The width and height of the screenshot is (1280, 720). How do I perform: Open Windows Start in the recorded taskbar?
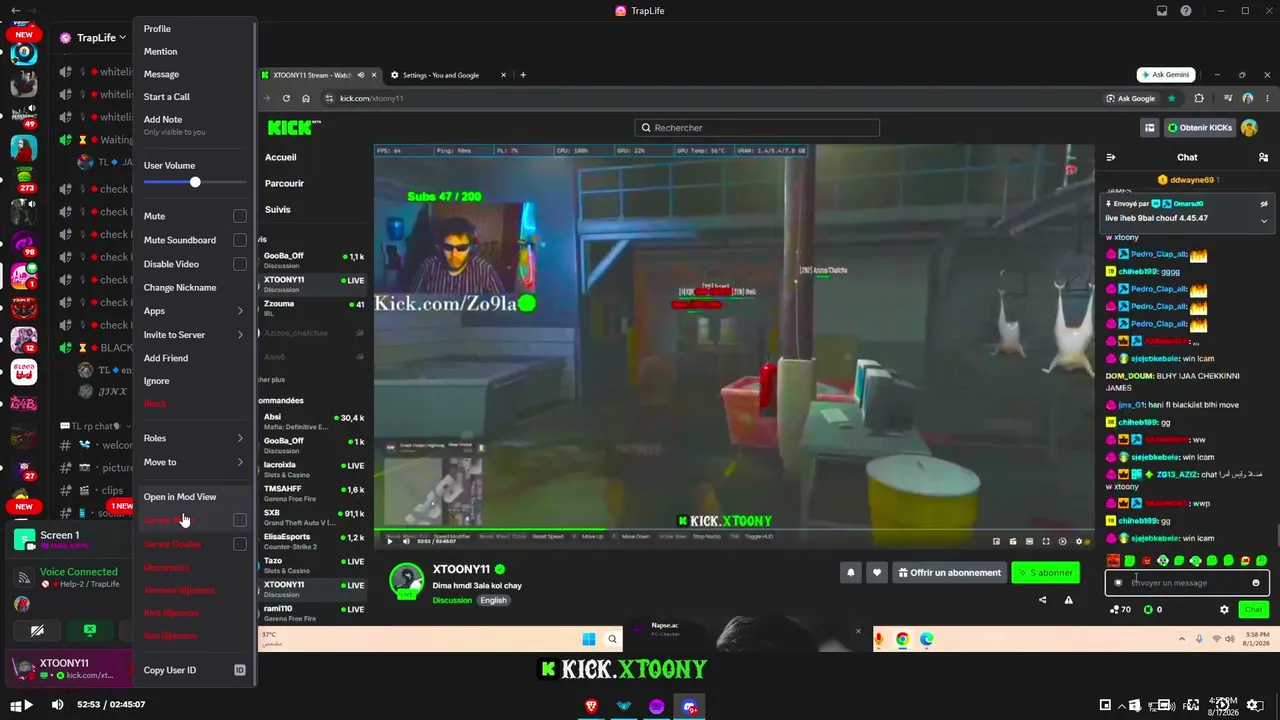pos(589,639)
